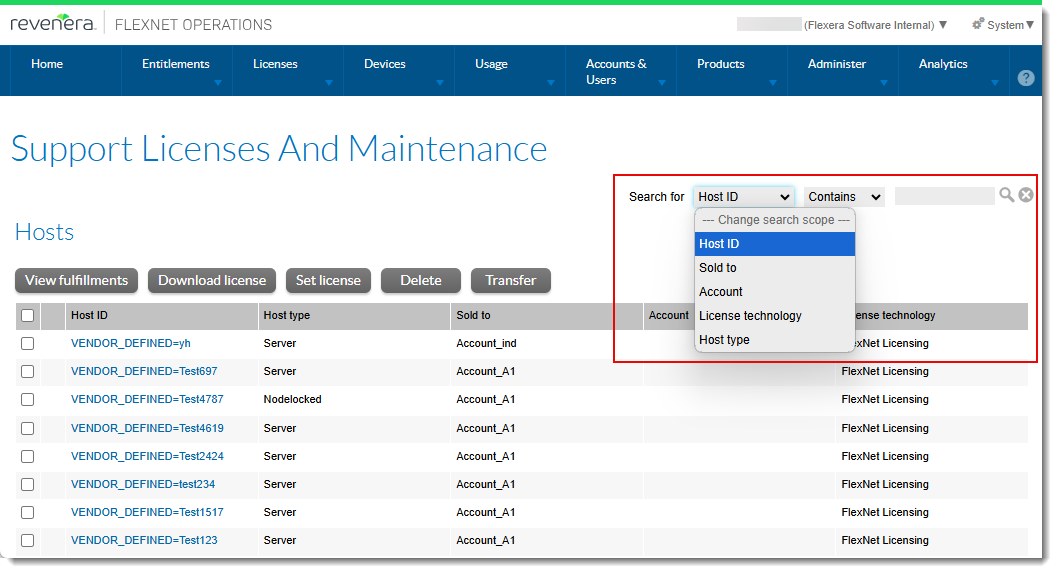
Task: Select the checkbox for Test4787 host
Action: [28, 399]
